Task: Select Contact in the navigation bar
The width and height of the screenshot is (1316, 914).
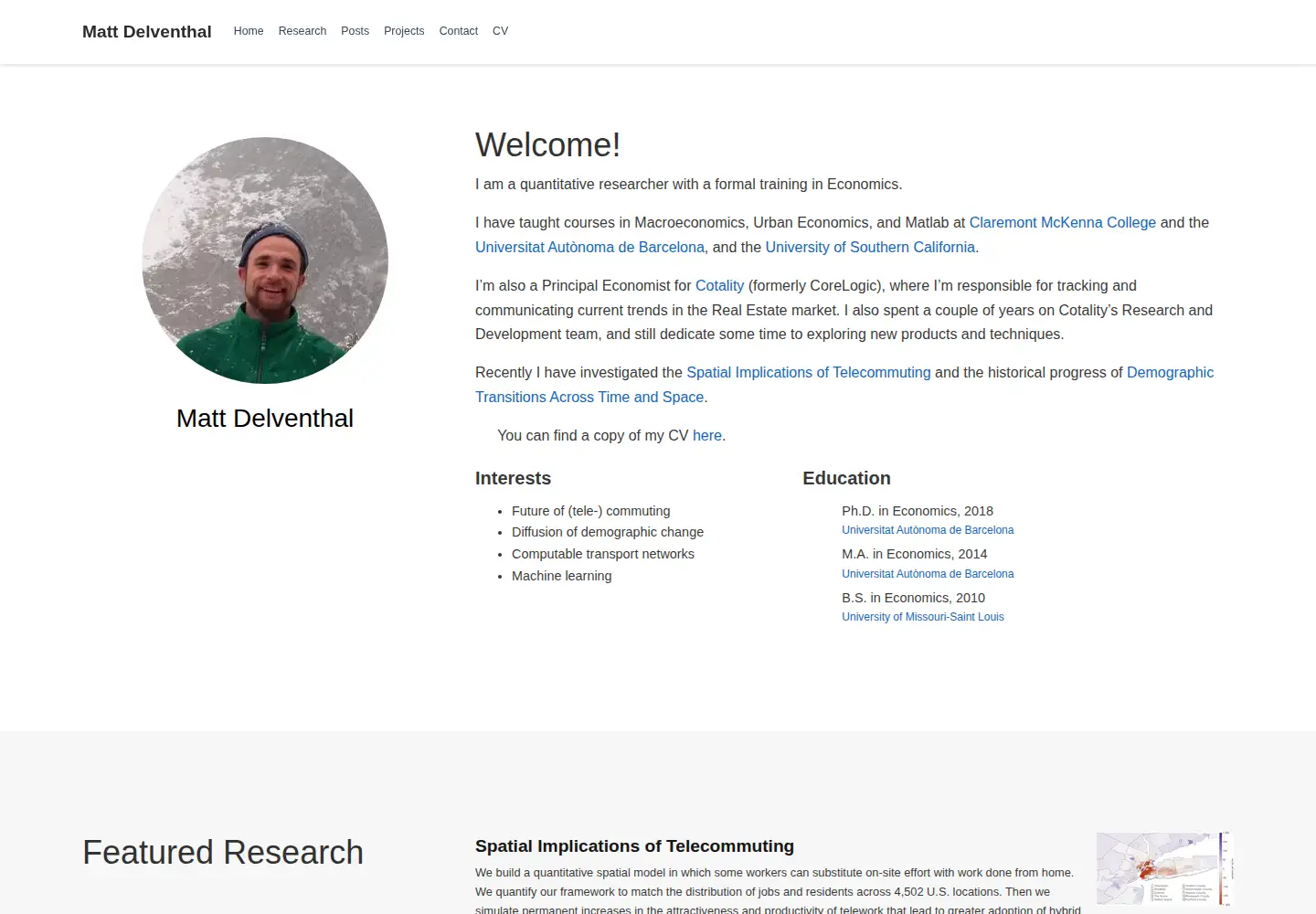Action: [459, 31]
